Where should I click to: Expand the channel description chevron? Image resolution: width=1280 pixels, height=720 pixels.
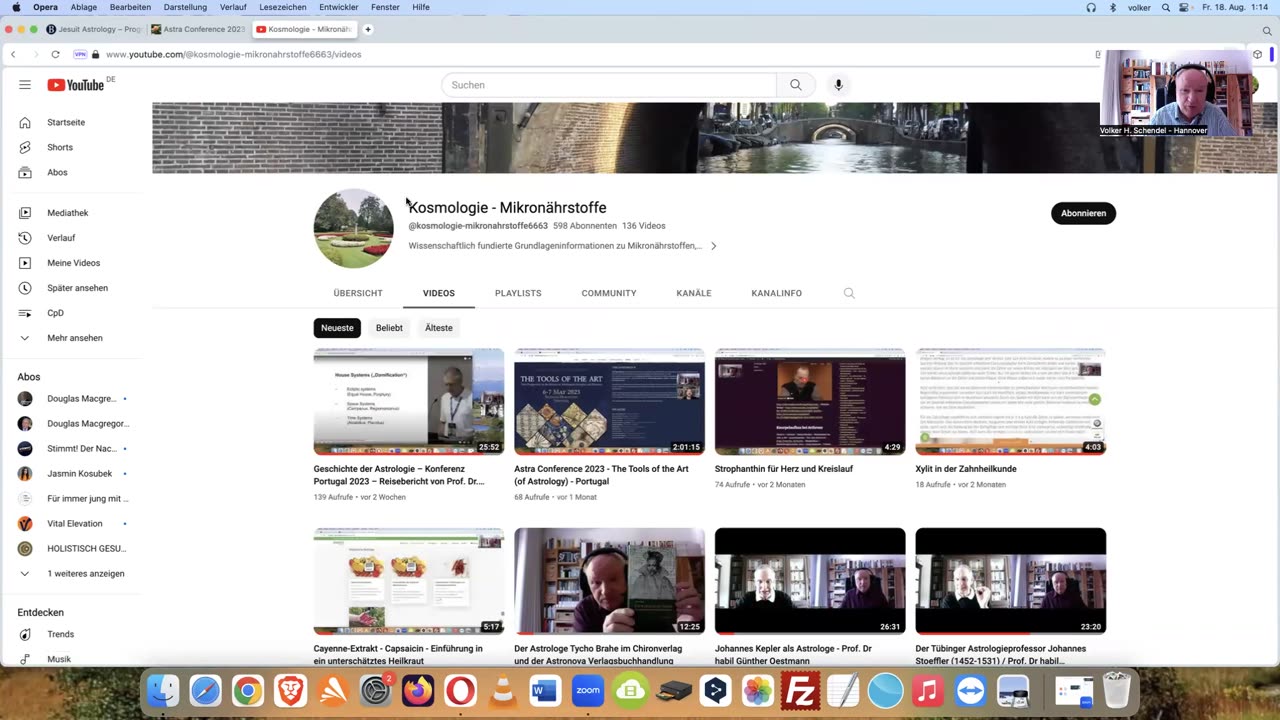pos(713,246)
